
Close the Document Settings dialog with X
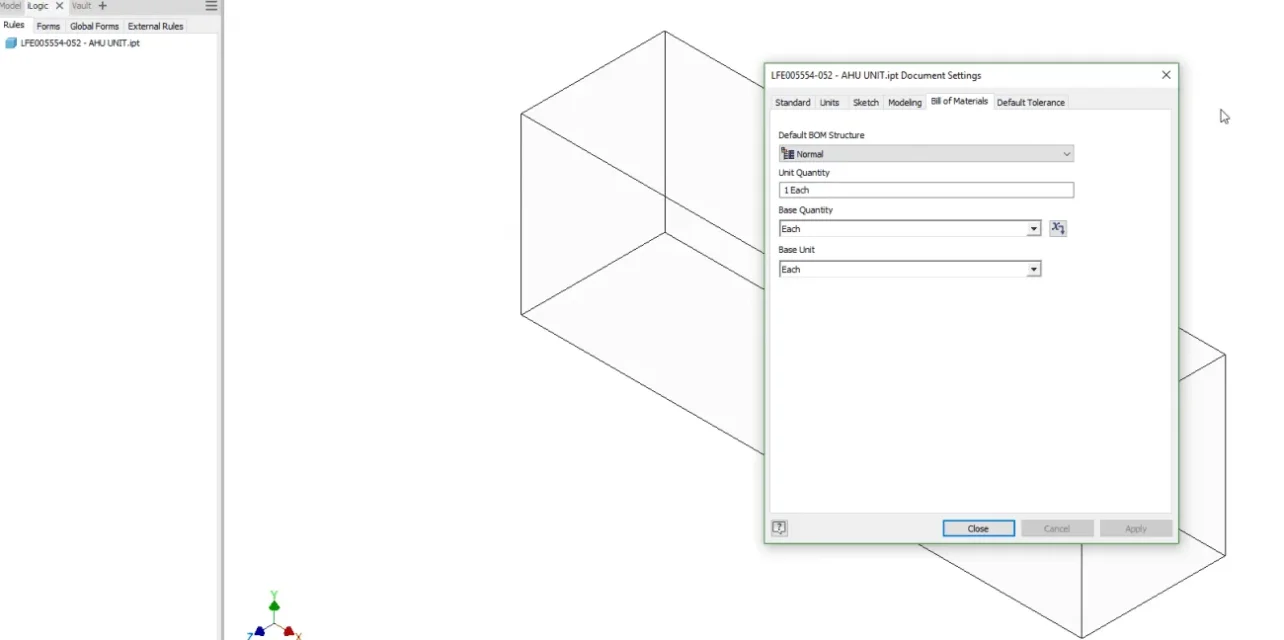(x=1166, y=75)
